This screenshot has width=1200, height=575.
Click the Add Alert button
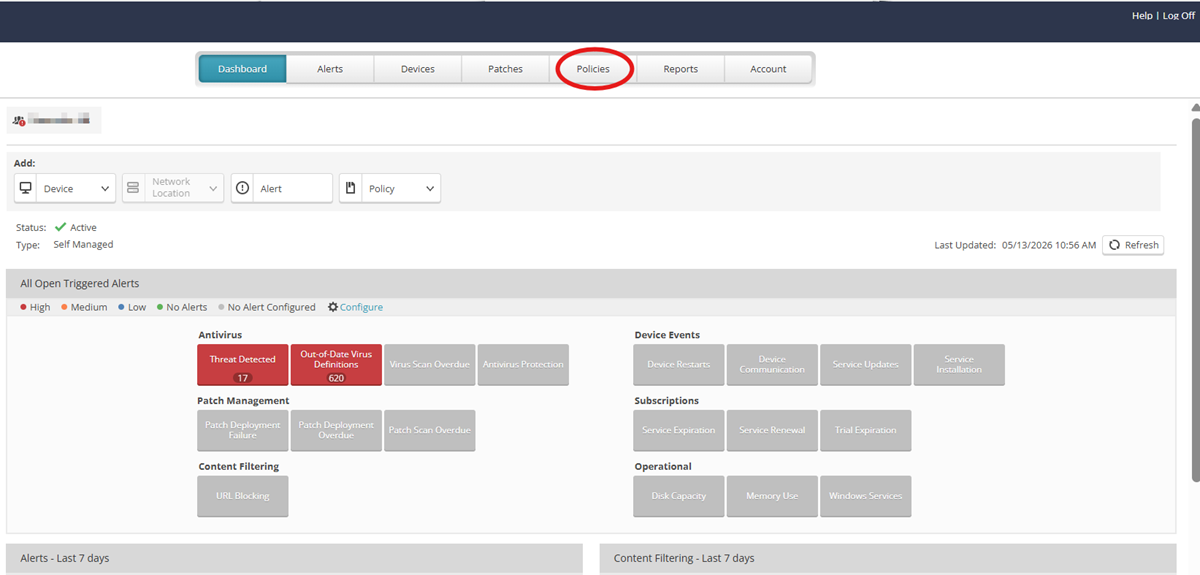pyautogui.click(x=282, y=188)
